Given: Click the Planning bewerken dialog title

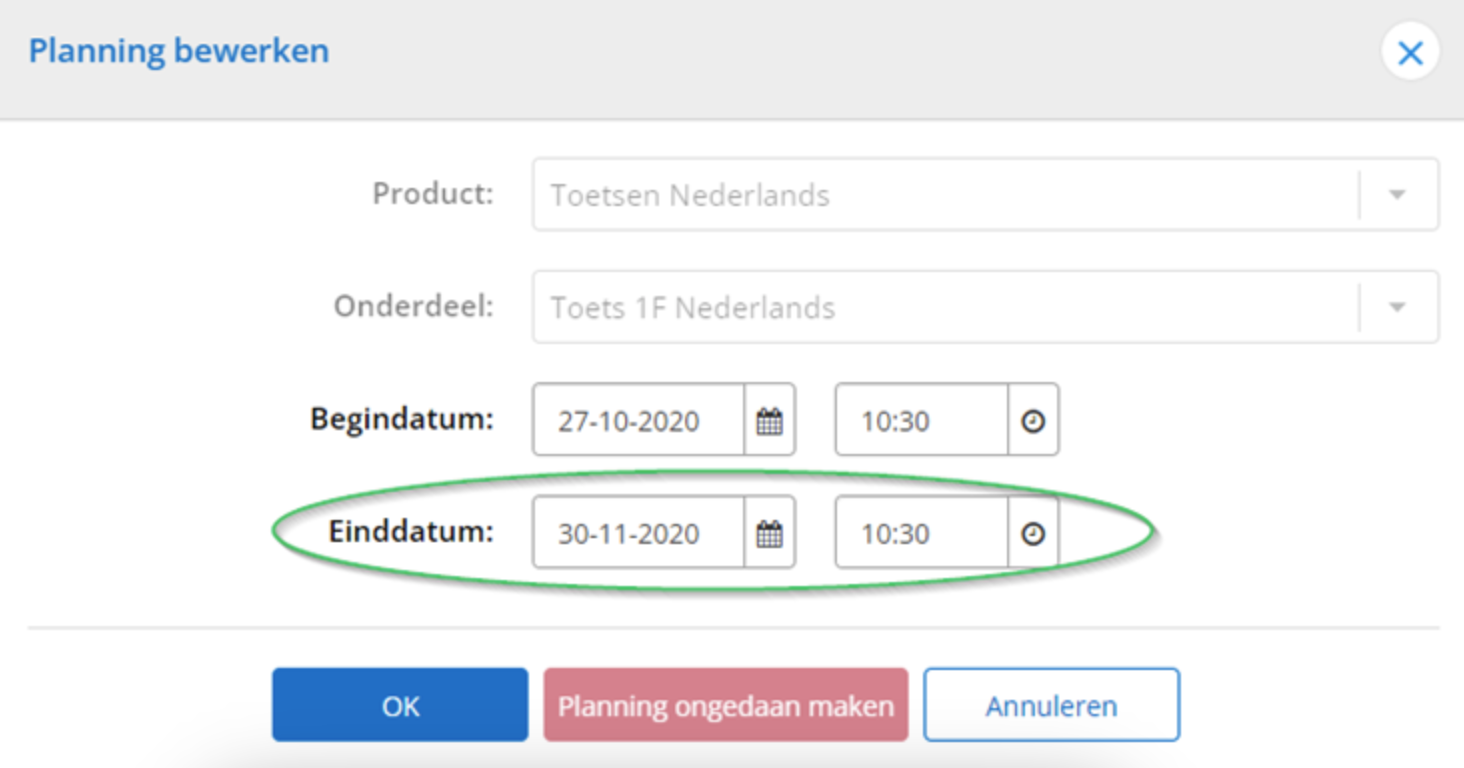Looking at the screenshot, I should pos(179,51).
